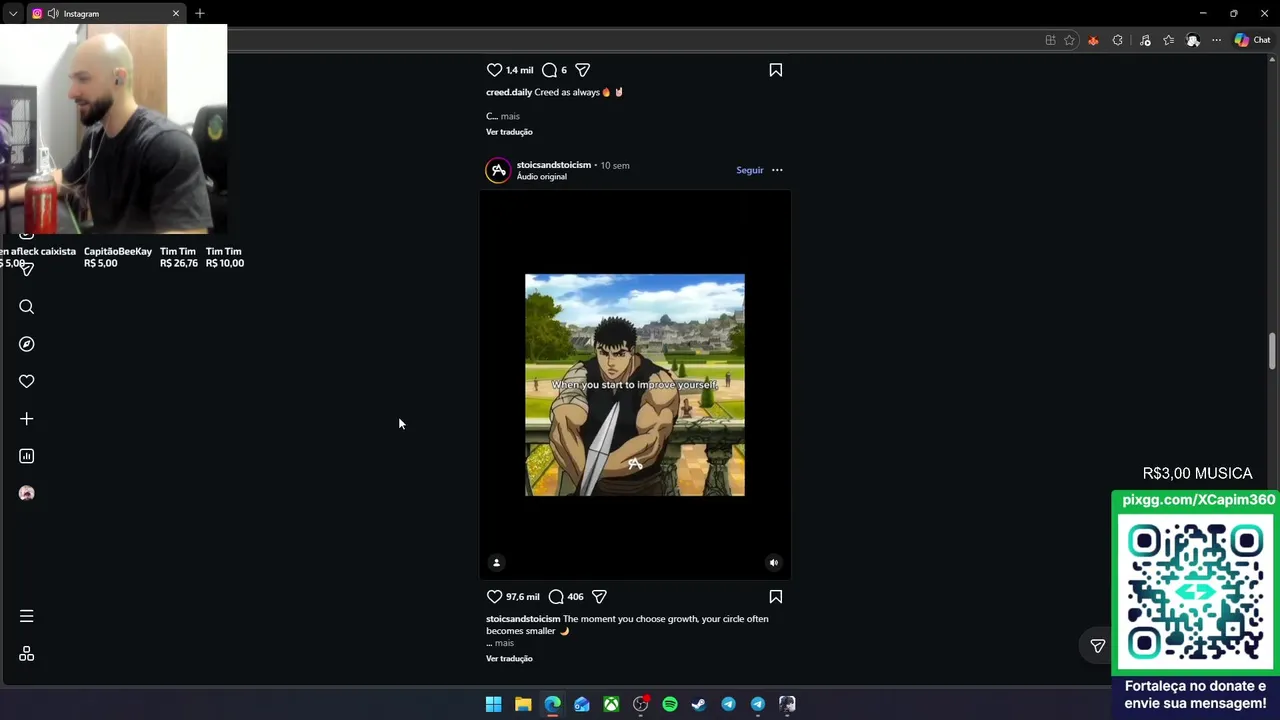Click the page's vertical scrollbar thumb
1280x720 pixels.
[1273, 352]
